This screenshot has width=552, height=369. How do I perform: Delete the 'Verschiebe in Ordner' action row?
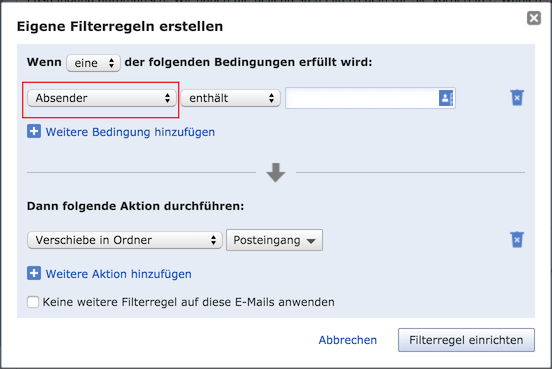click(x=517, y=239)
